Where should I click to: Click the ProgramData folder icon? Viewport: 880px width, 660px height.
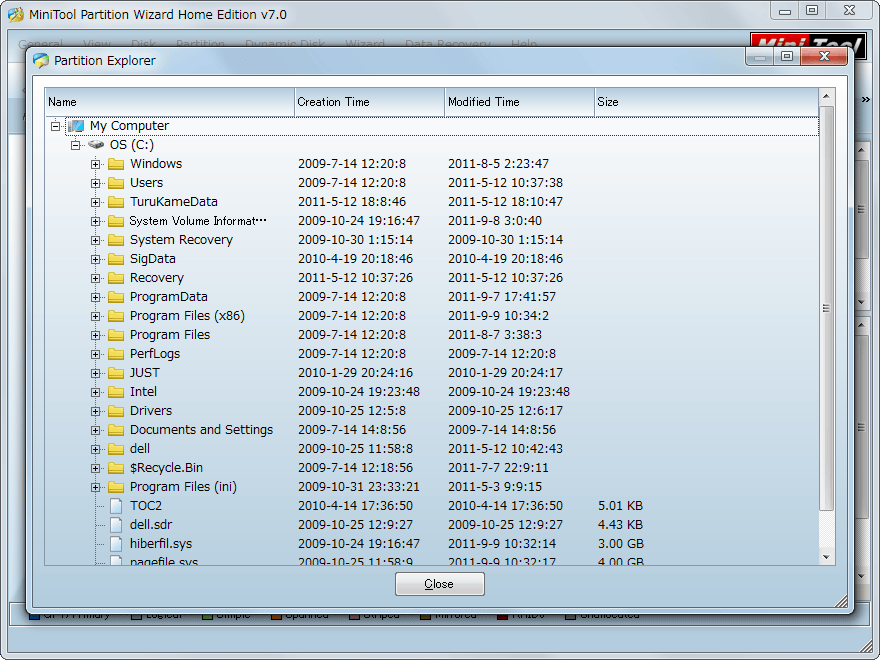[x=116, y=297]
